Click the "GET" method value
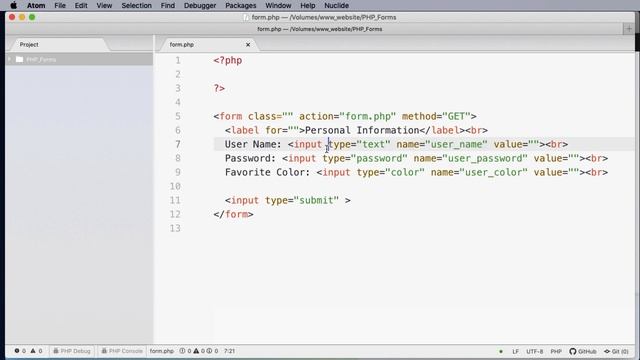Image resolution: width=640 pixels, height=360 pixels. pos(456,116)
